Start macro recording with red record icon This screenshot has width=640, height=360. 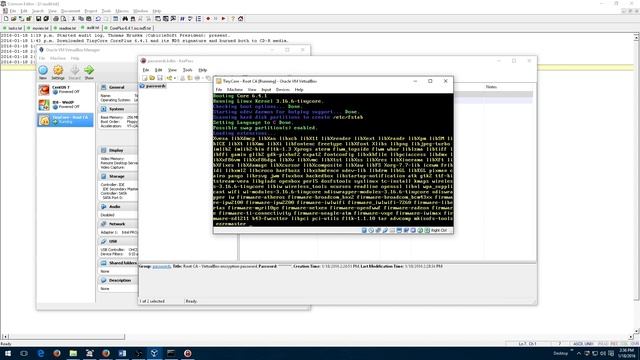tap(208, 19)
